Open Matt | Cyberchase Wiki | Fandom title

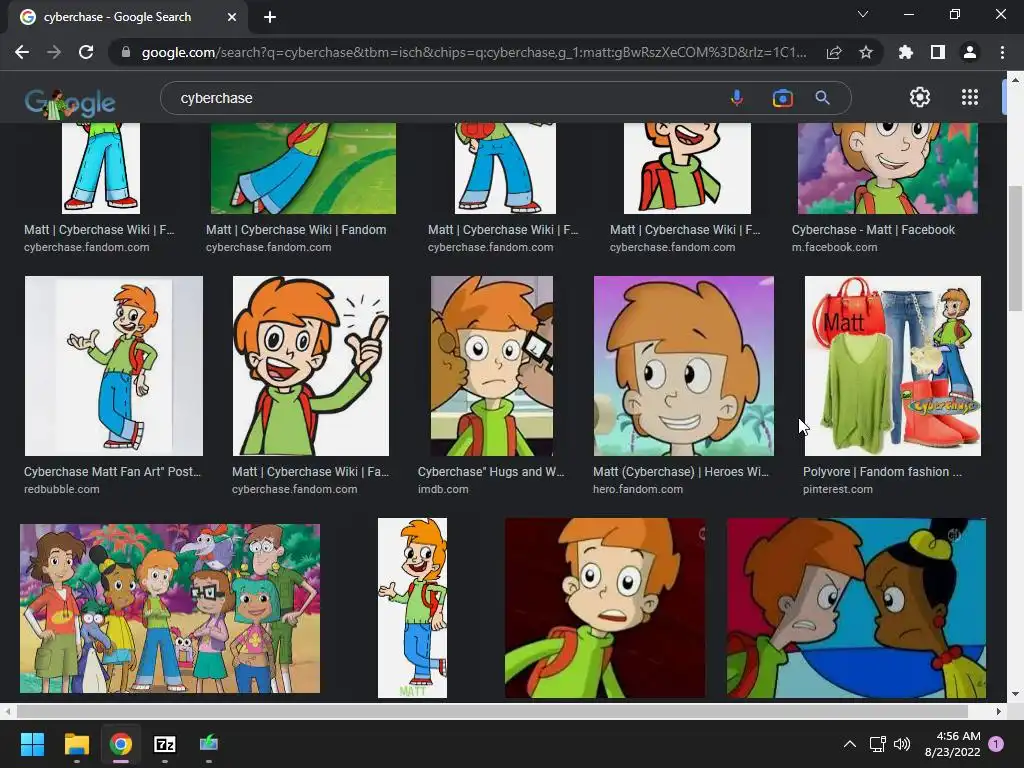(x=296, y=230)
